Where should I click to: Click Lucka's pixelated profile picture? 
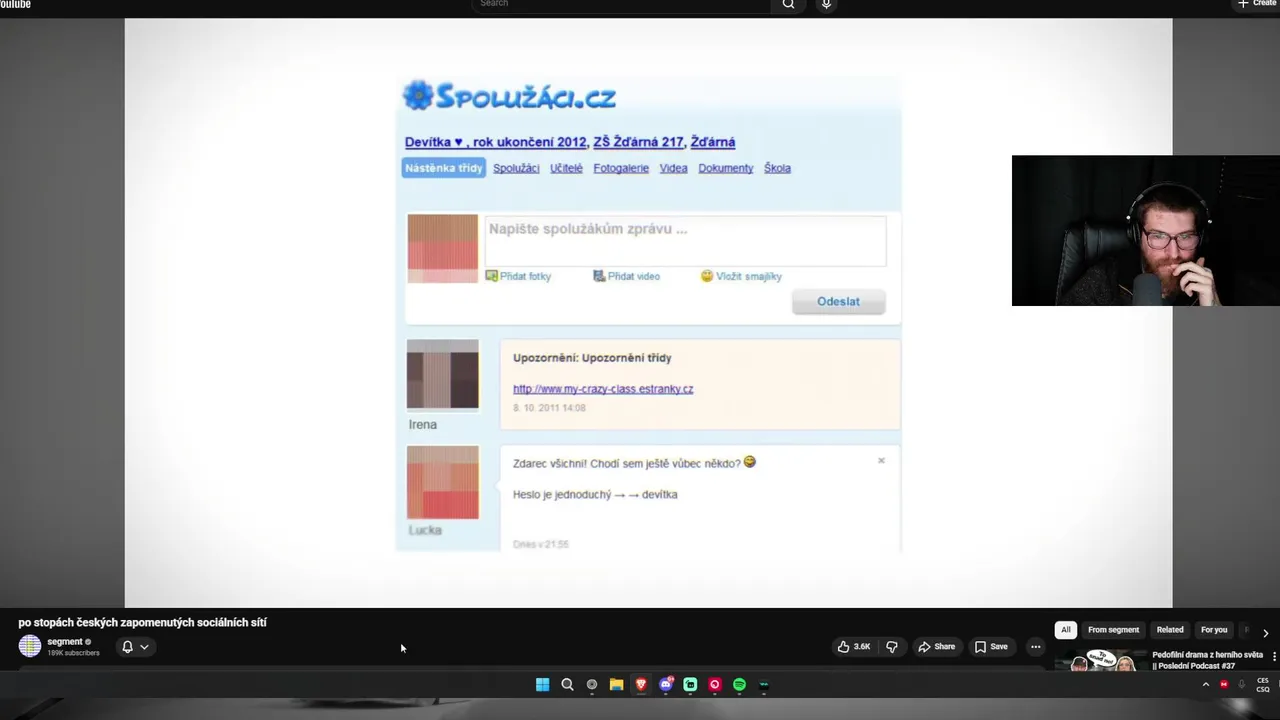443,483
